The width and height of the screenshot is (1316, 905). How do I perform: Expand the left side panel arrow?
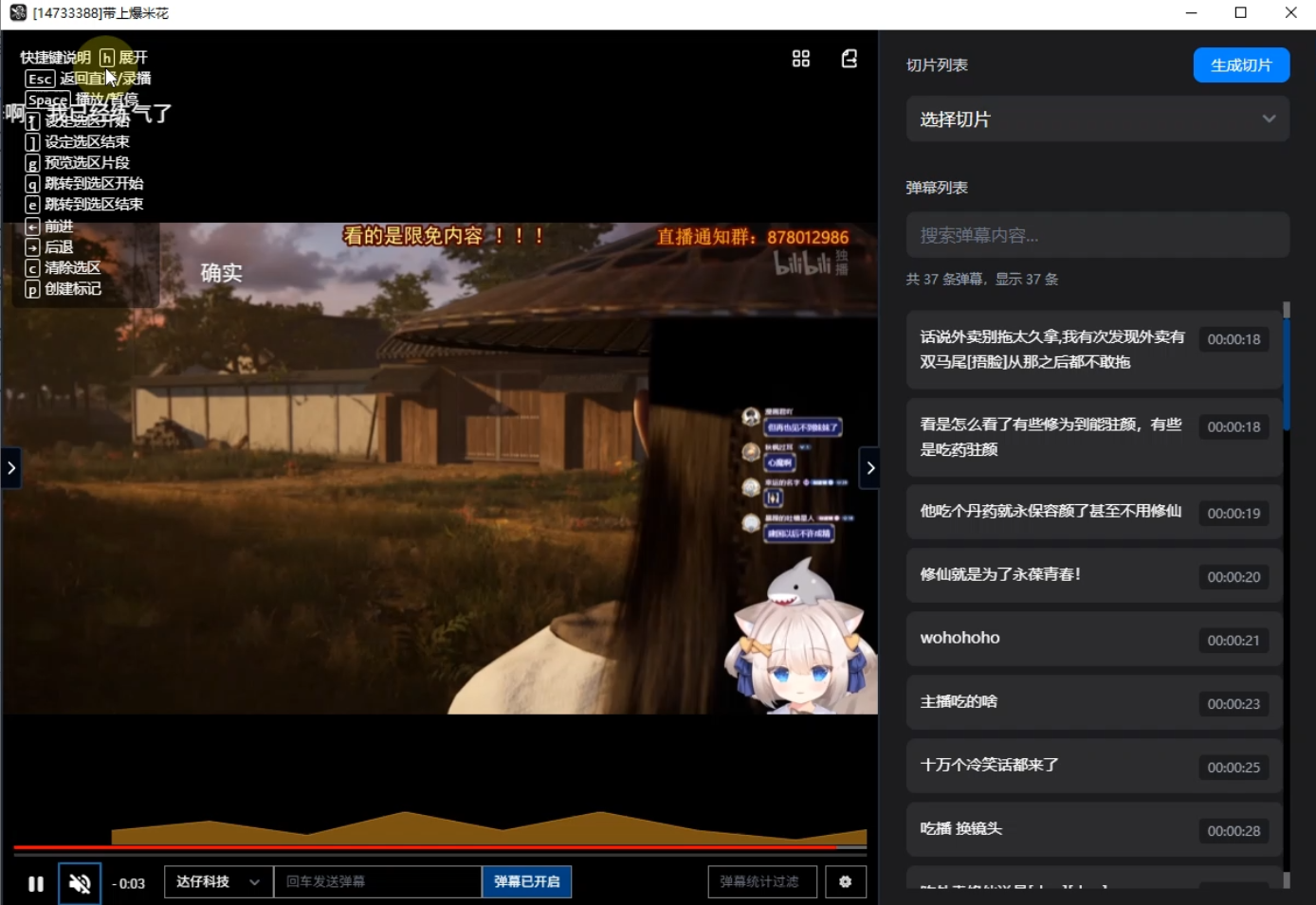(x=10, y=468)
